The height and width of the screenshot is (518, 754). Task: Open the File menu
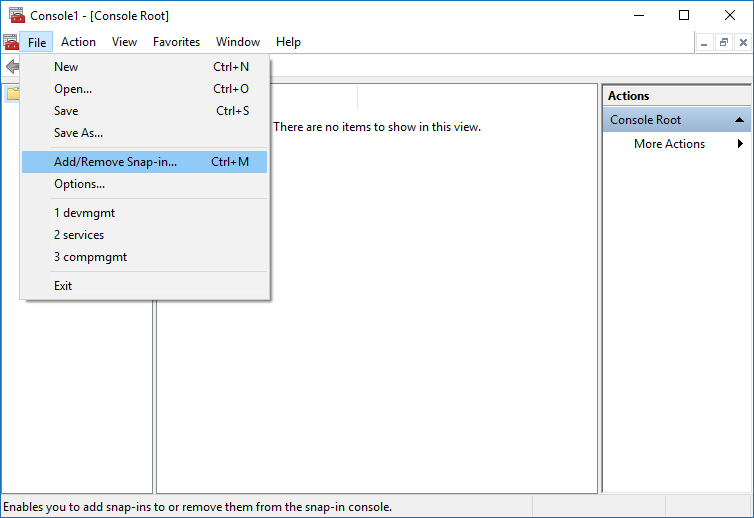(37, 42)
